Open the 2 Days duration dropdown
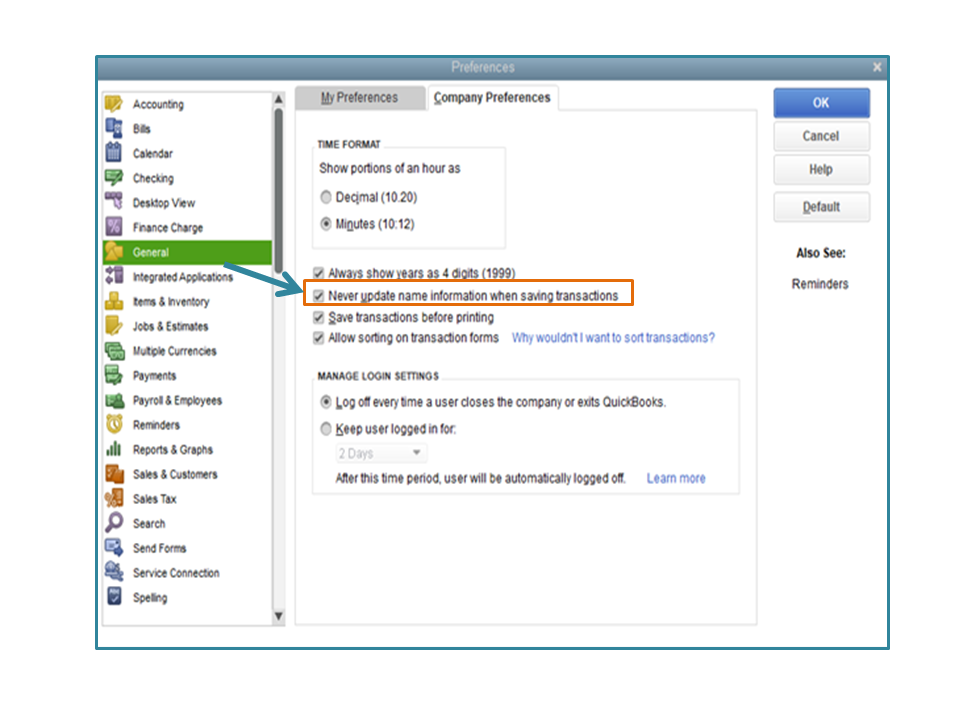 pyautogui.click(x=381, y=454)
